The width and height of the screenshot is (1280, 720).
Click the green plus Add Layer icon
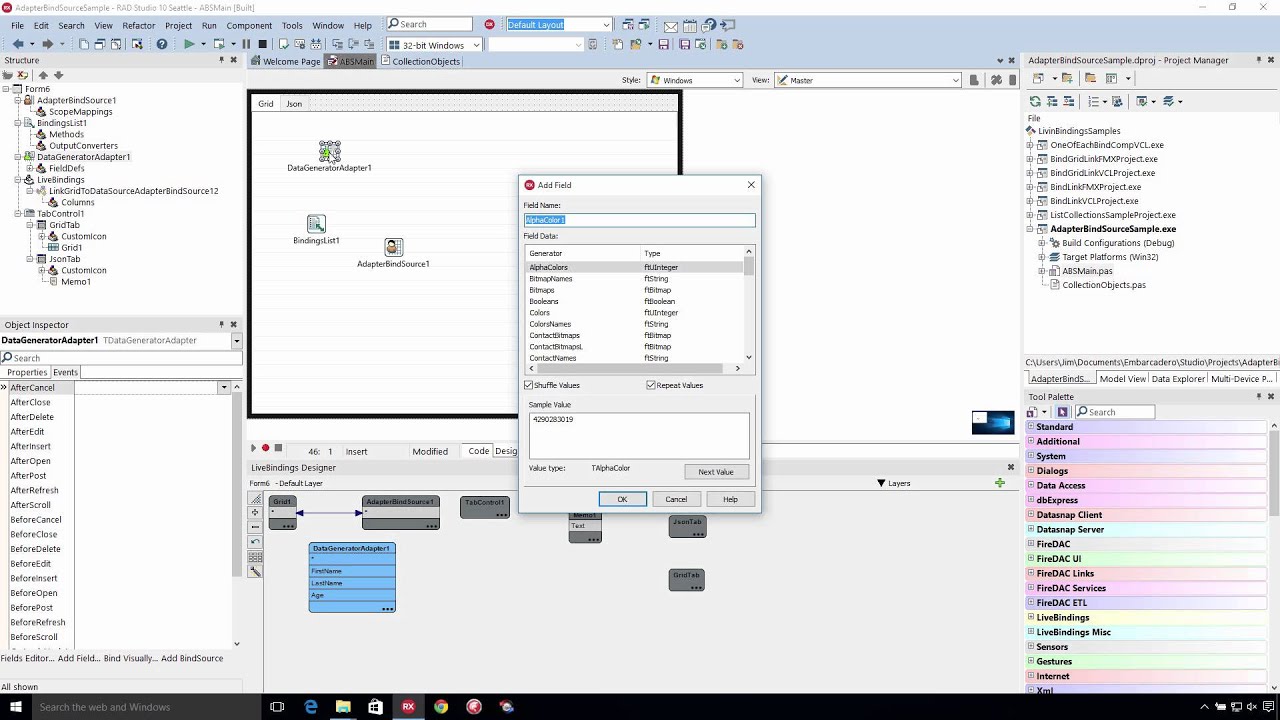(1000, 483)
